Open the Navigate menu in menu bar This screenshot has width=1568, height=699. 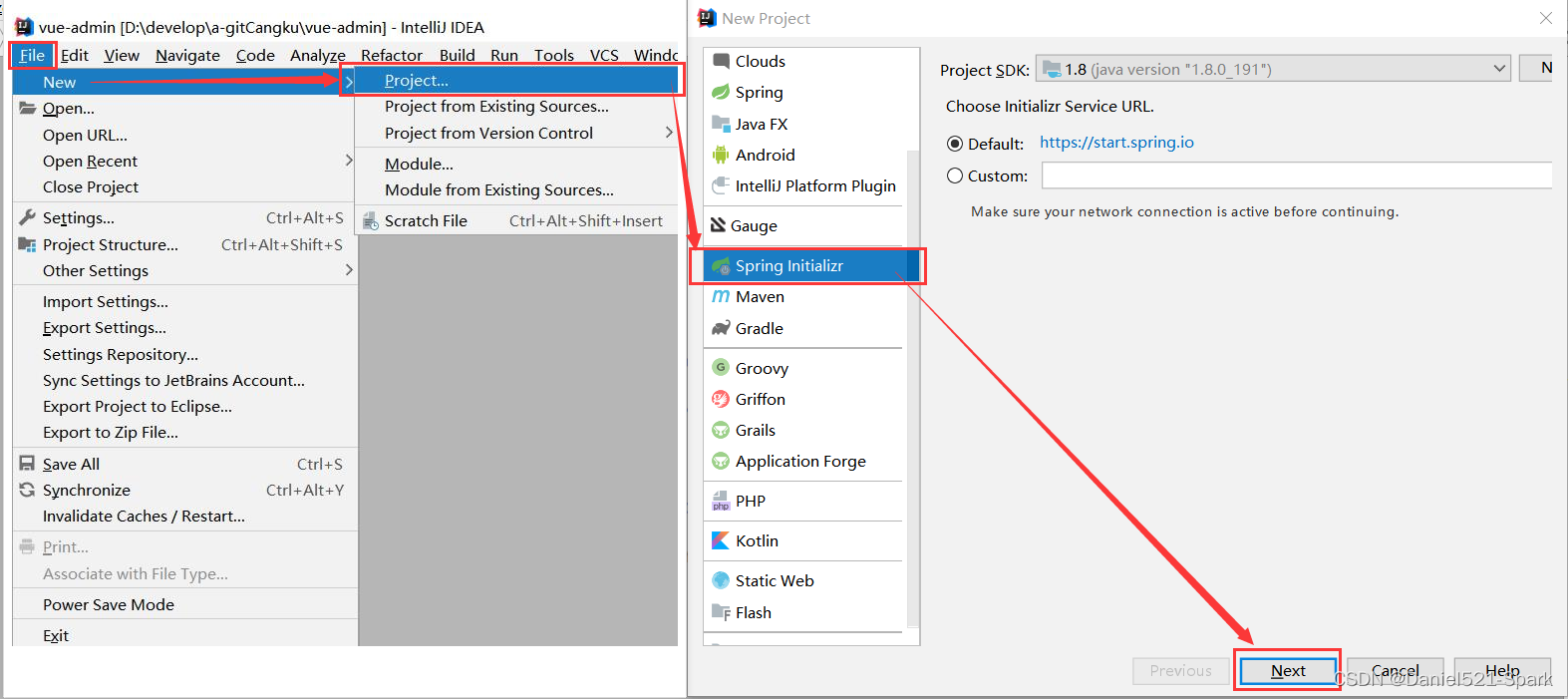(x=187, y=56)
